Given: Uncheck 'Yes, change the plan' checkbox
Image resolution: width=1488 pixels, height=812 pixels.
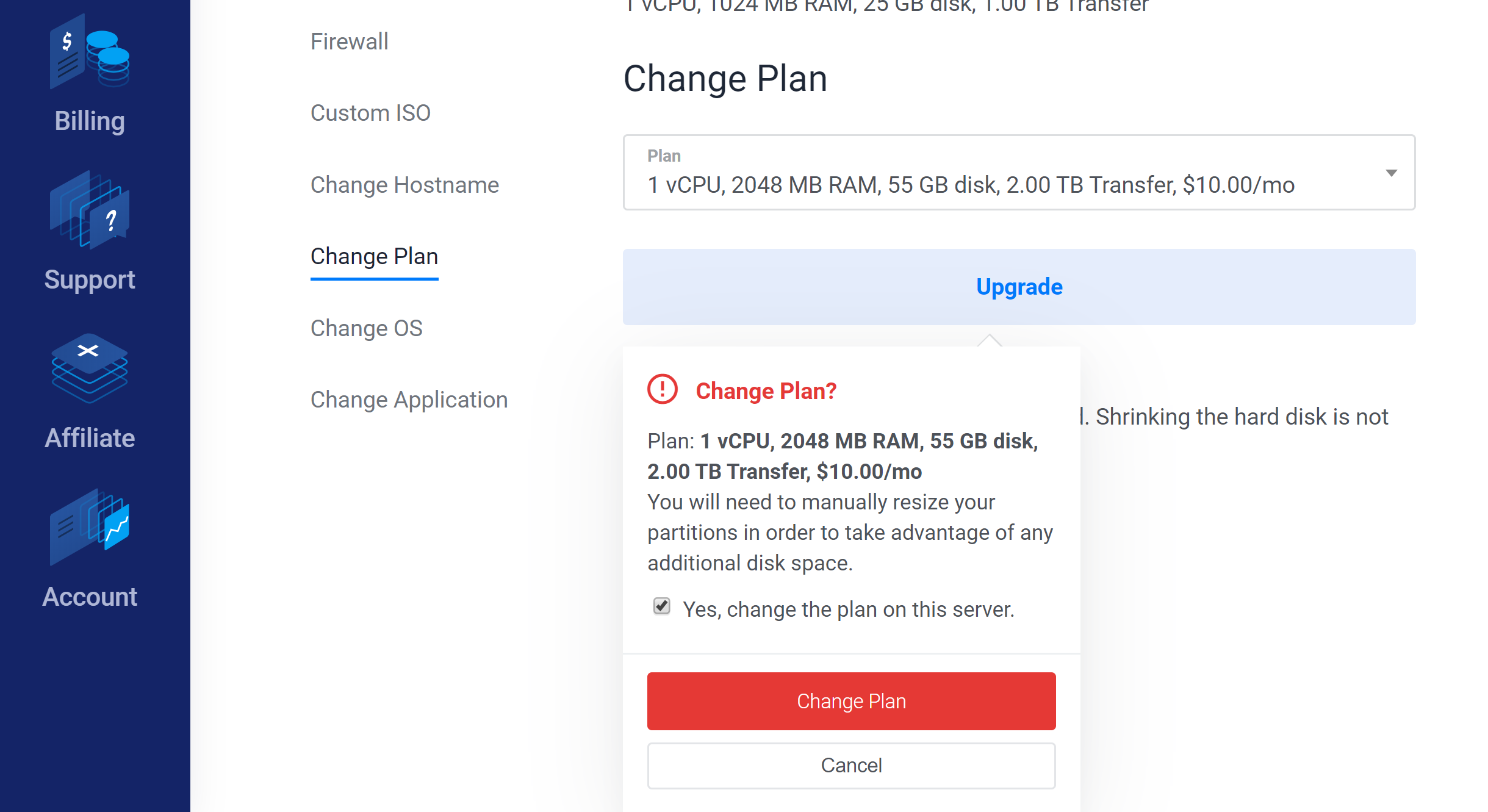Looking at the screenshot, I should [x=662, y=606].
